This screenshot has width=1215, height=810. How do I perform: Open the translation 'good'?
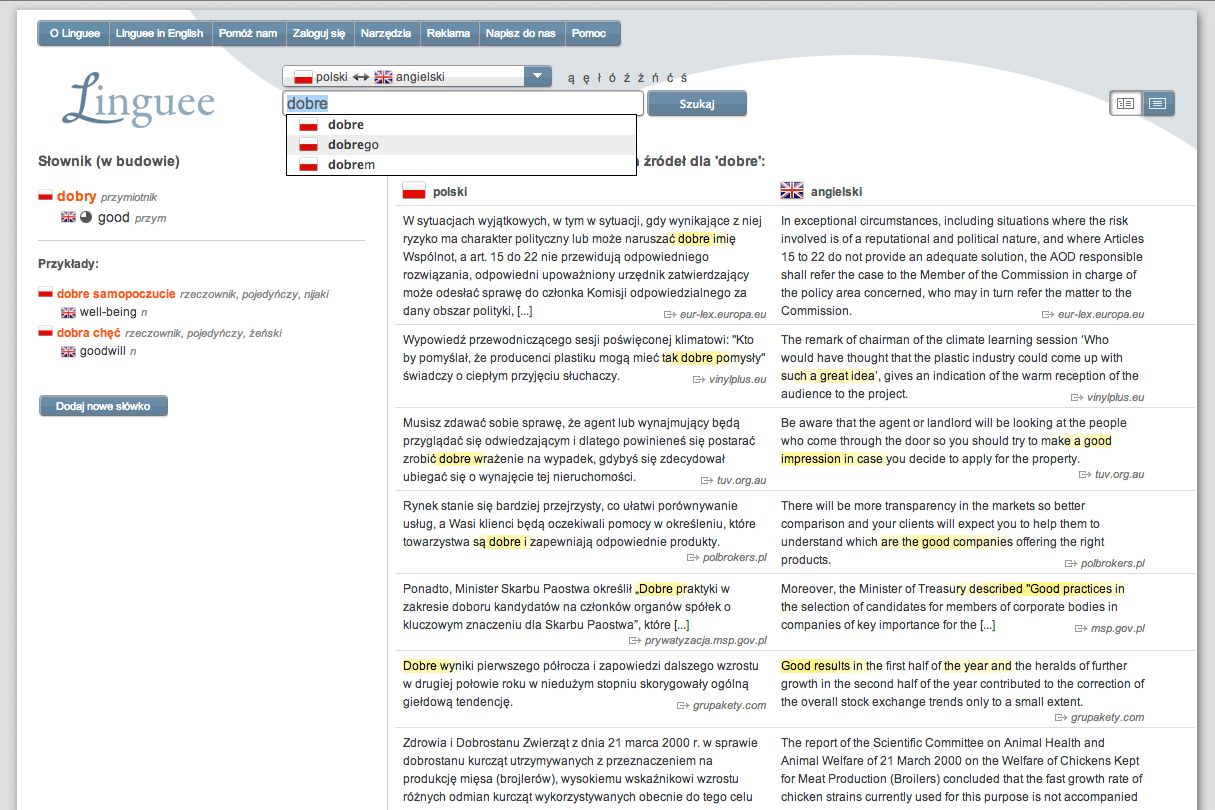coord(114,217)
